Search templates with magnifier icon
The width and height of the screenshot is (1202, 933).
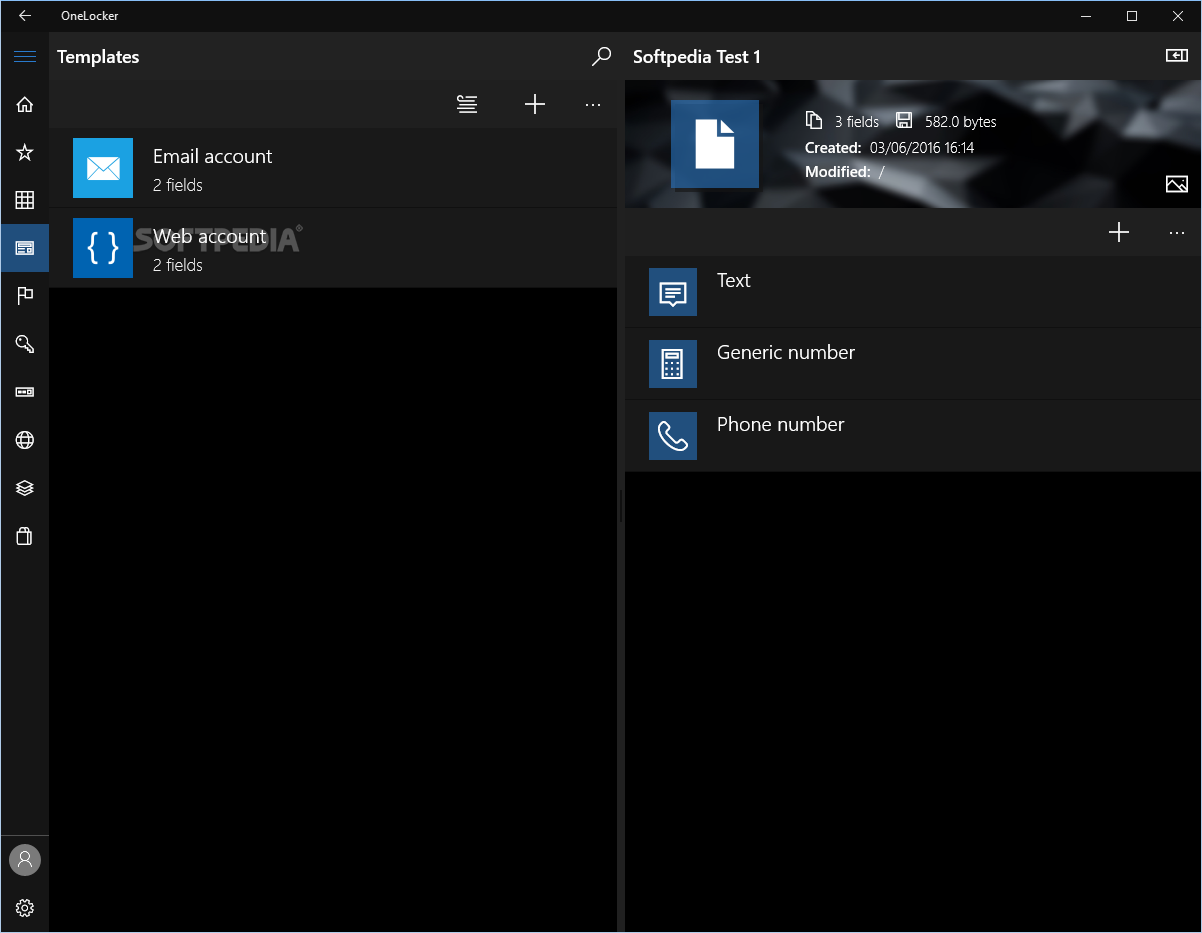601,57
